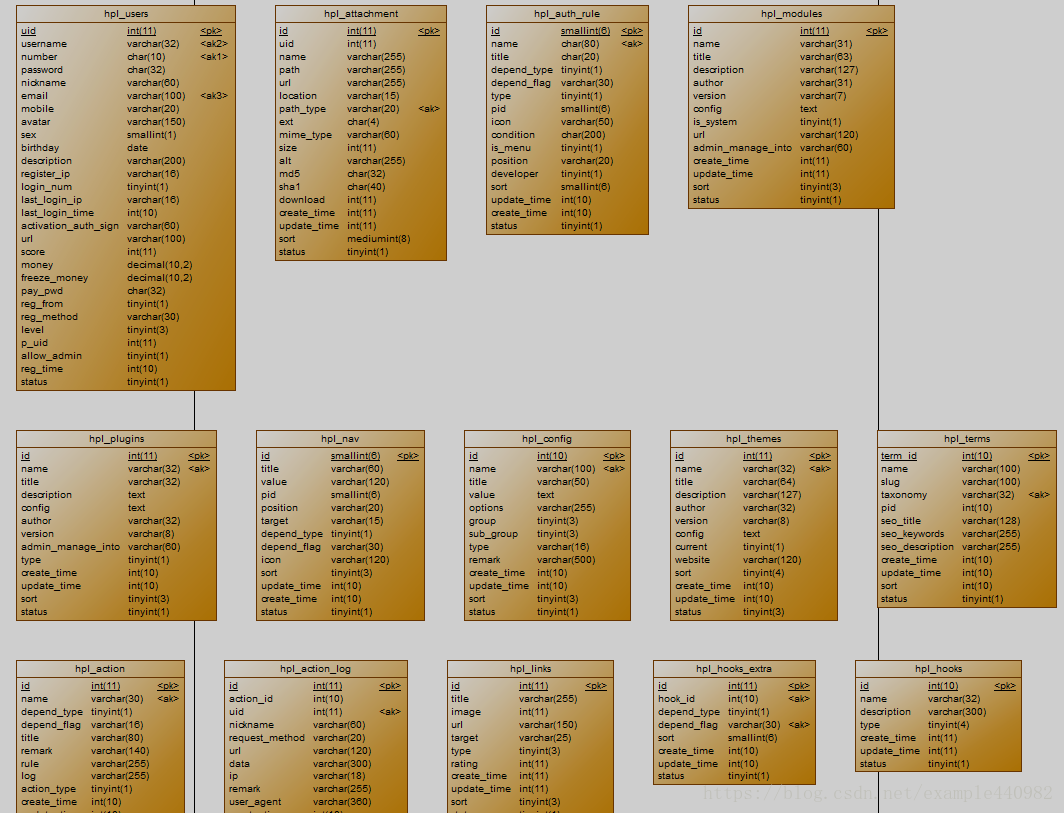Click the 'target' column in hpl_nav

(275, 521)
